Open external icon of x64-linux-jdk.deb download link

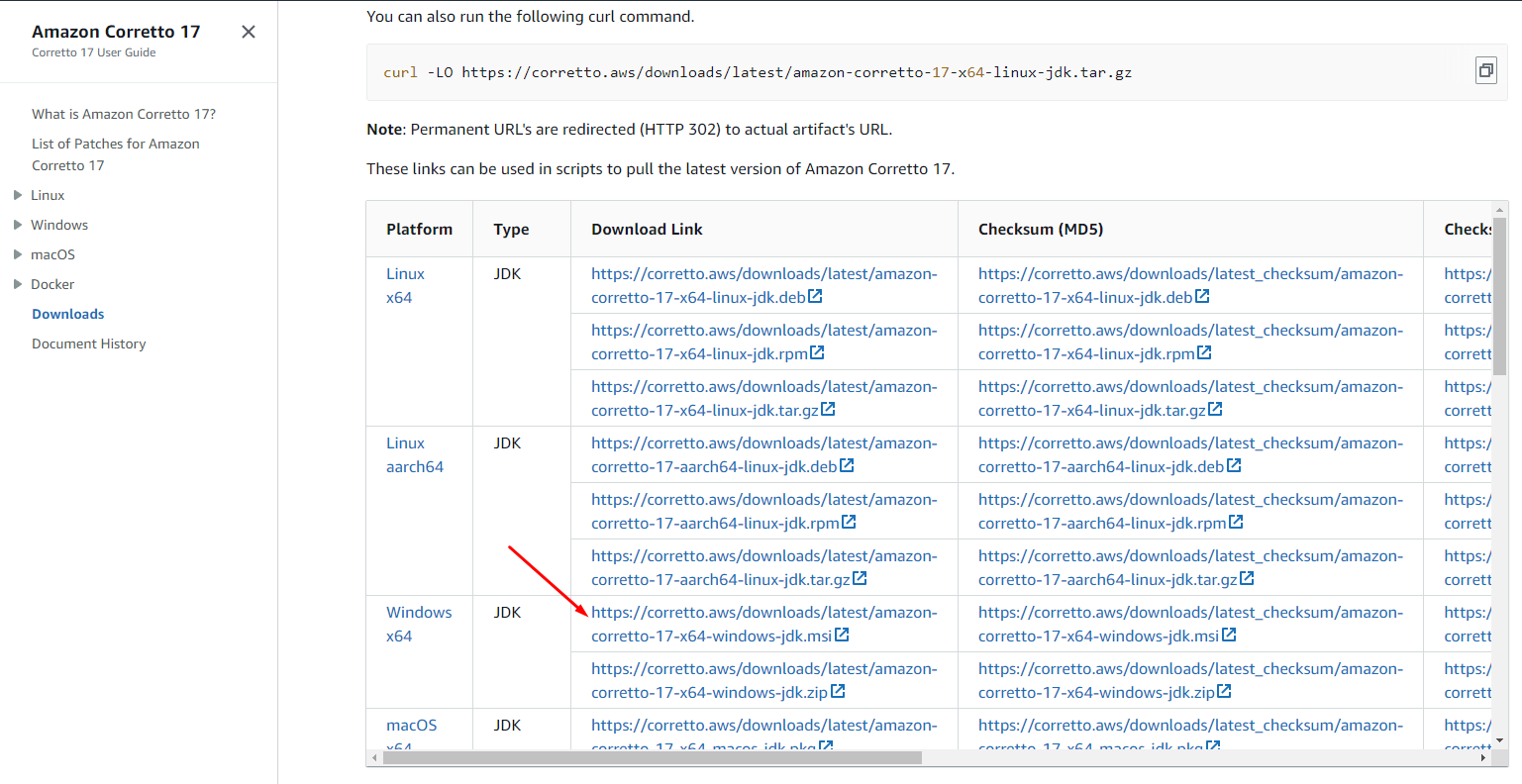point(815,296)
